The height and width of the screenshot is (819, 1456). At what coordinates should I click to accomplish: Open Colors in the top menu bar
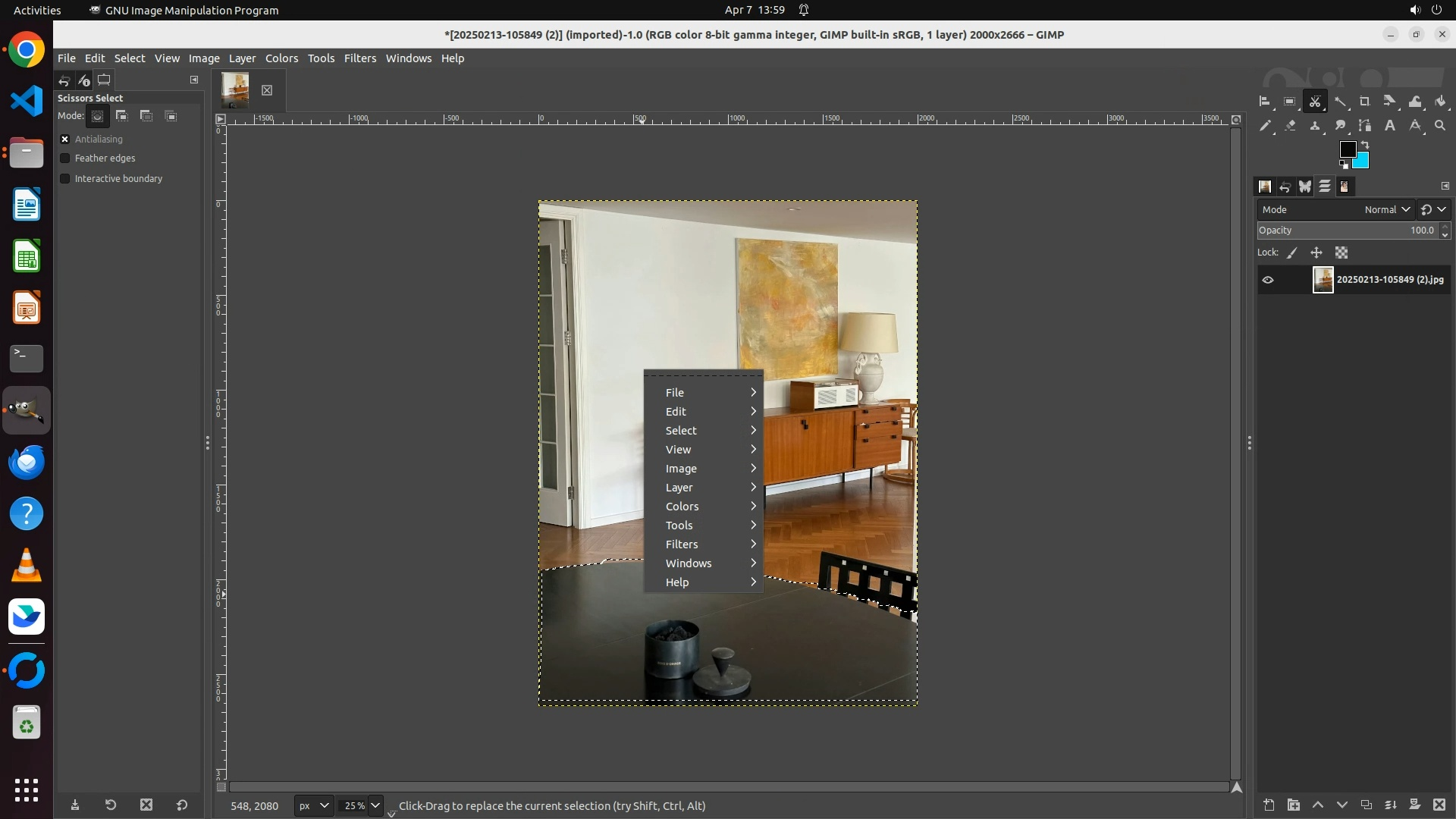click(x=281, y=58)
